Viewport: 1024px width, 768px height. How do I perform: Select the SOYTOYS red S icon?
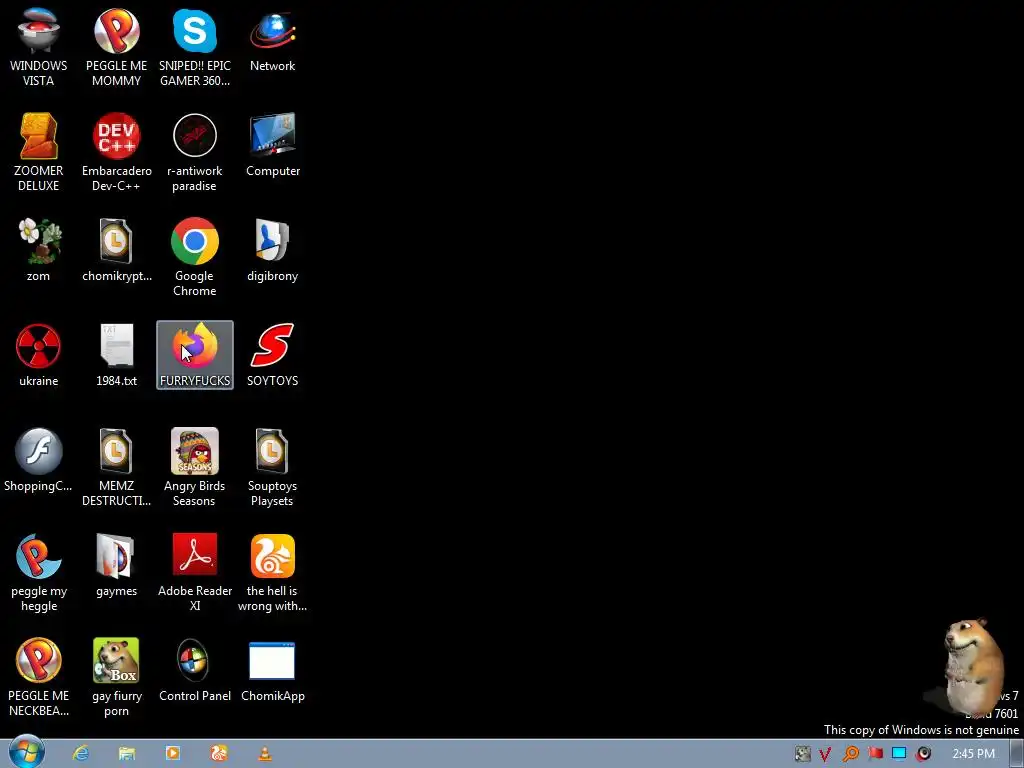pyautogui.click(x=272, y=355)
